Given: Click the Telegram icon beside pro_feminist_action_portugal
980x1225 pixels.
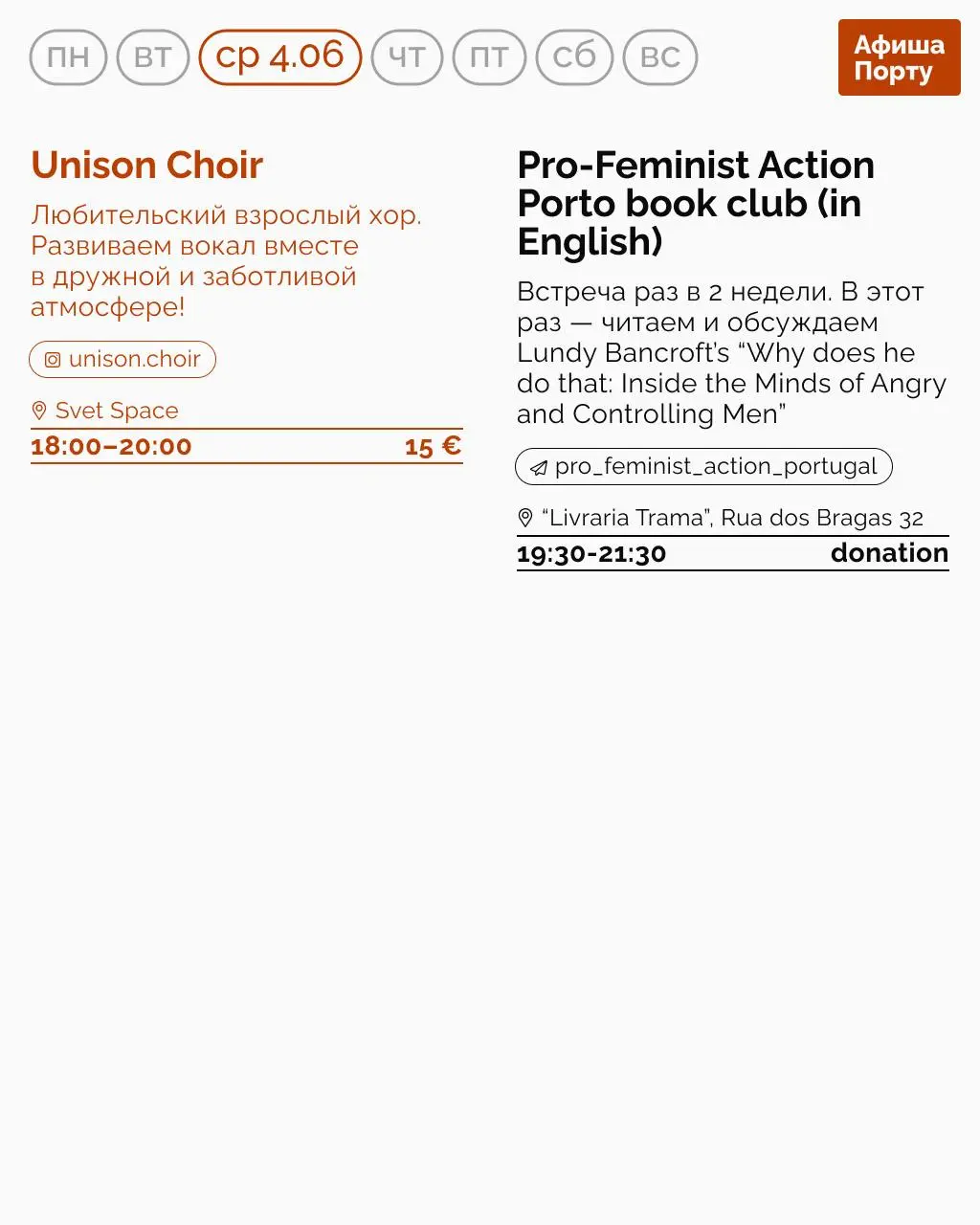Looking at the screenshot, I should 539,467.
